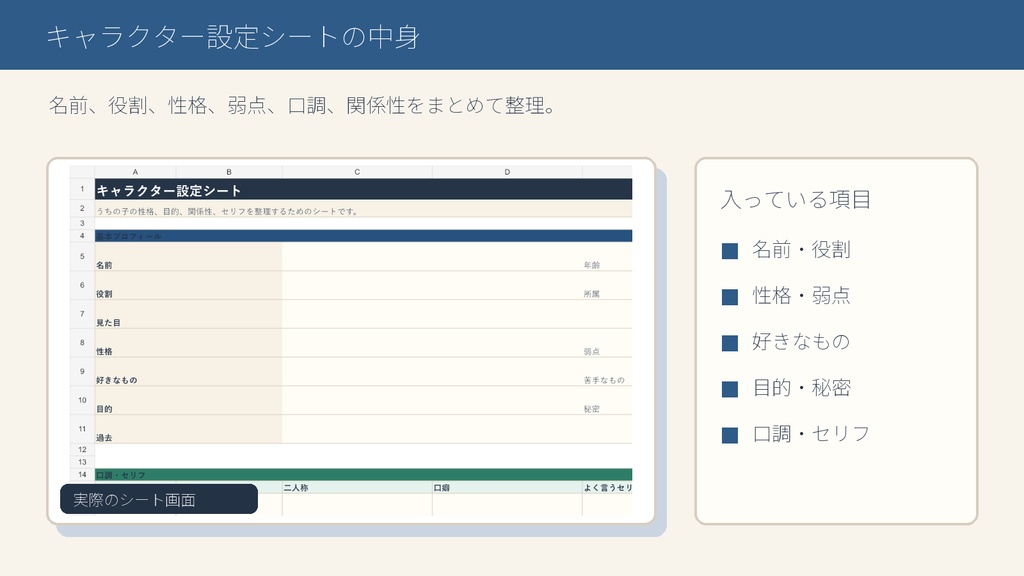Select list item 好きなもの in the right panel
1024x576 pixels.
click(801, 342)
